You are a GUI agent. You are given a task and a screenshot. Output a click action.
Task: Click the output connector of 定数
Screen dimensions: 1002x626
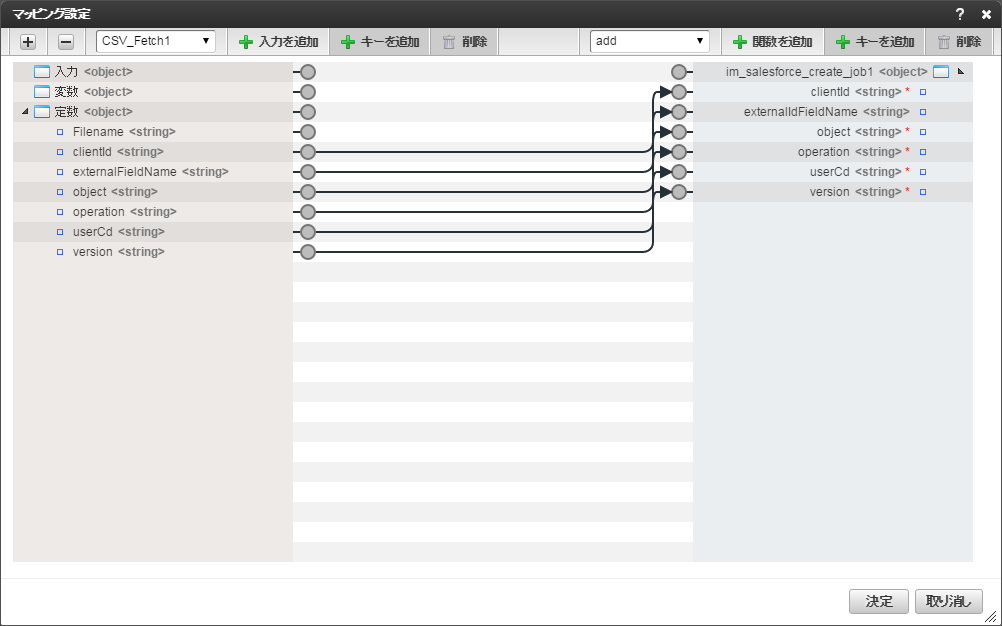click(308, 112)
